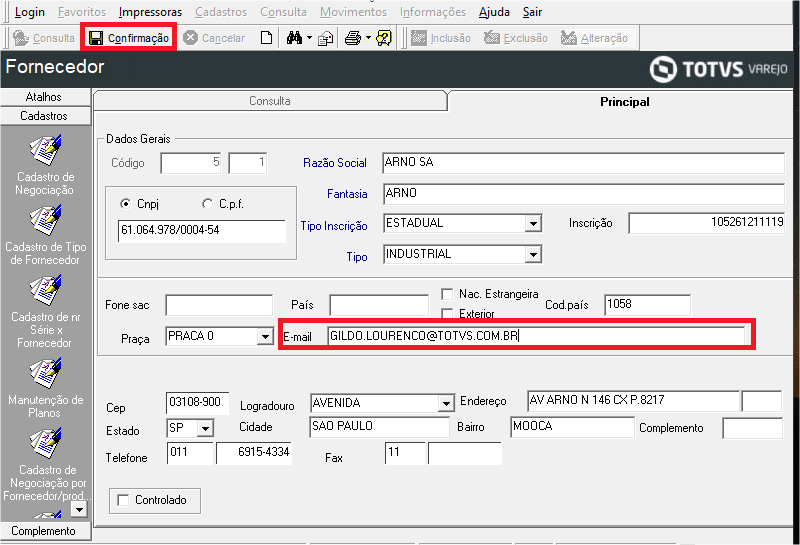
Task: Click the Bairro input field
Action: [x=572, y=427]
